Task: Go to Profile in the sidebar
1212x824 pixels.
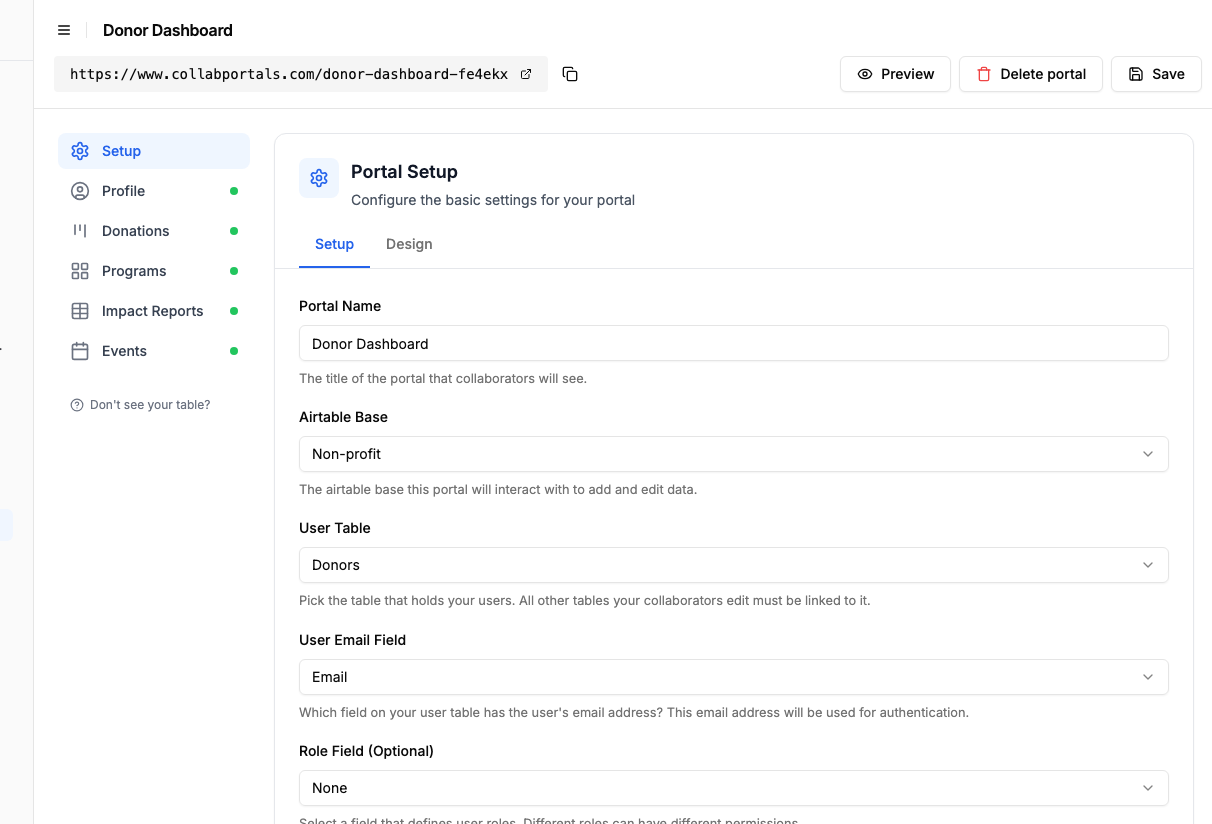Action: tap(154, 191)
